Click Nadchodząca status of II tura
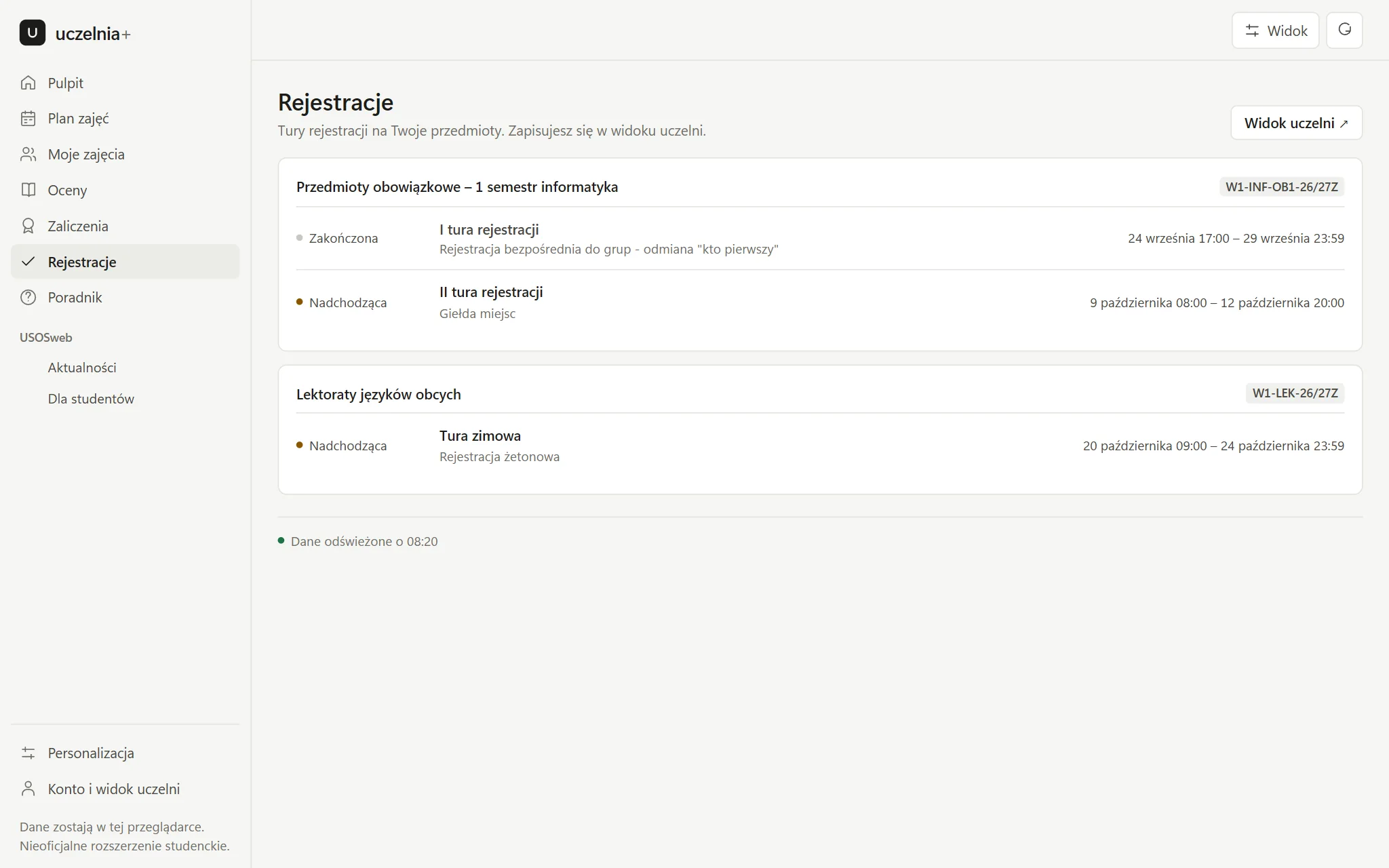Viewport: 1389px width, 868px height. 348,302
